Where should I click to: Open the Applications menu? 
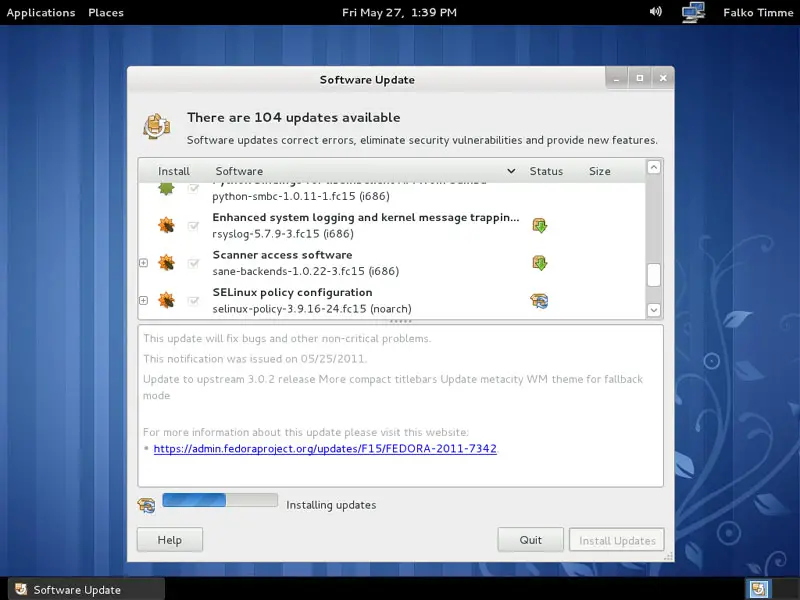tap(41, 12)
